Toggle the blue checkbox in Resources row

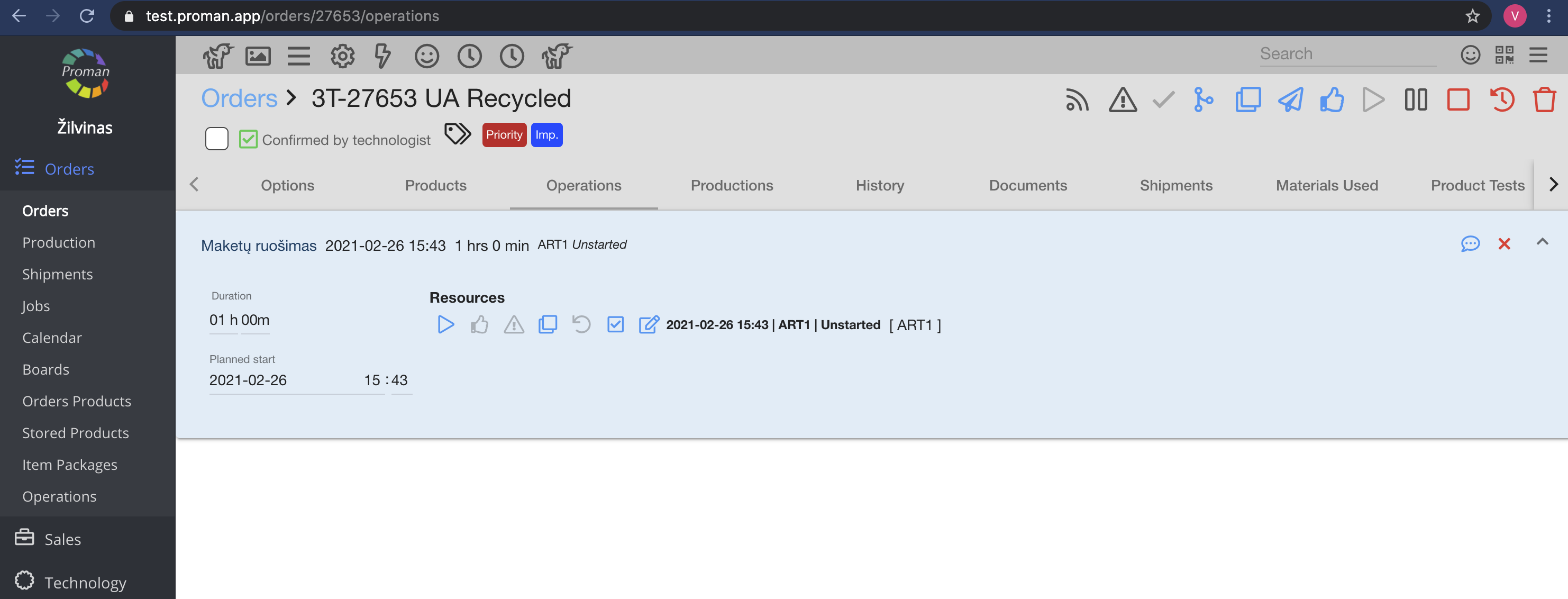[x=615, y=324]
